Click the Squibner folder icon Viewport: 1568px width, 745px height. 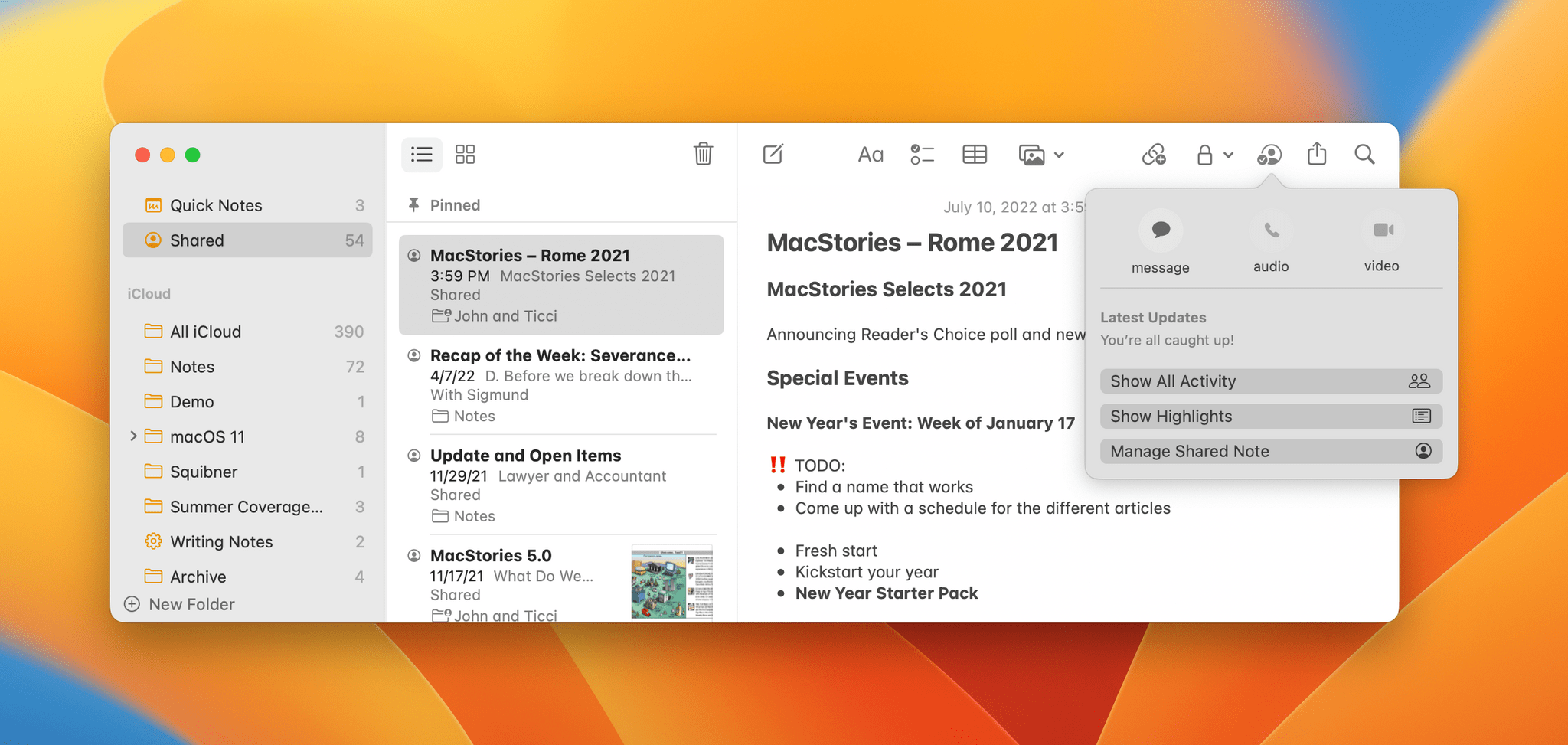153,471
